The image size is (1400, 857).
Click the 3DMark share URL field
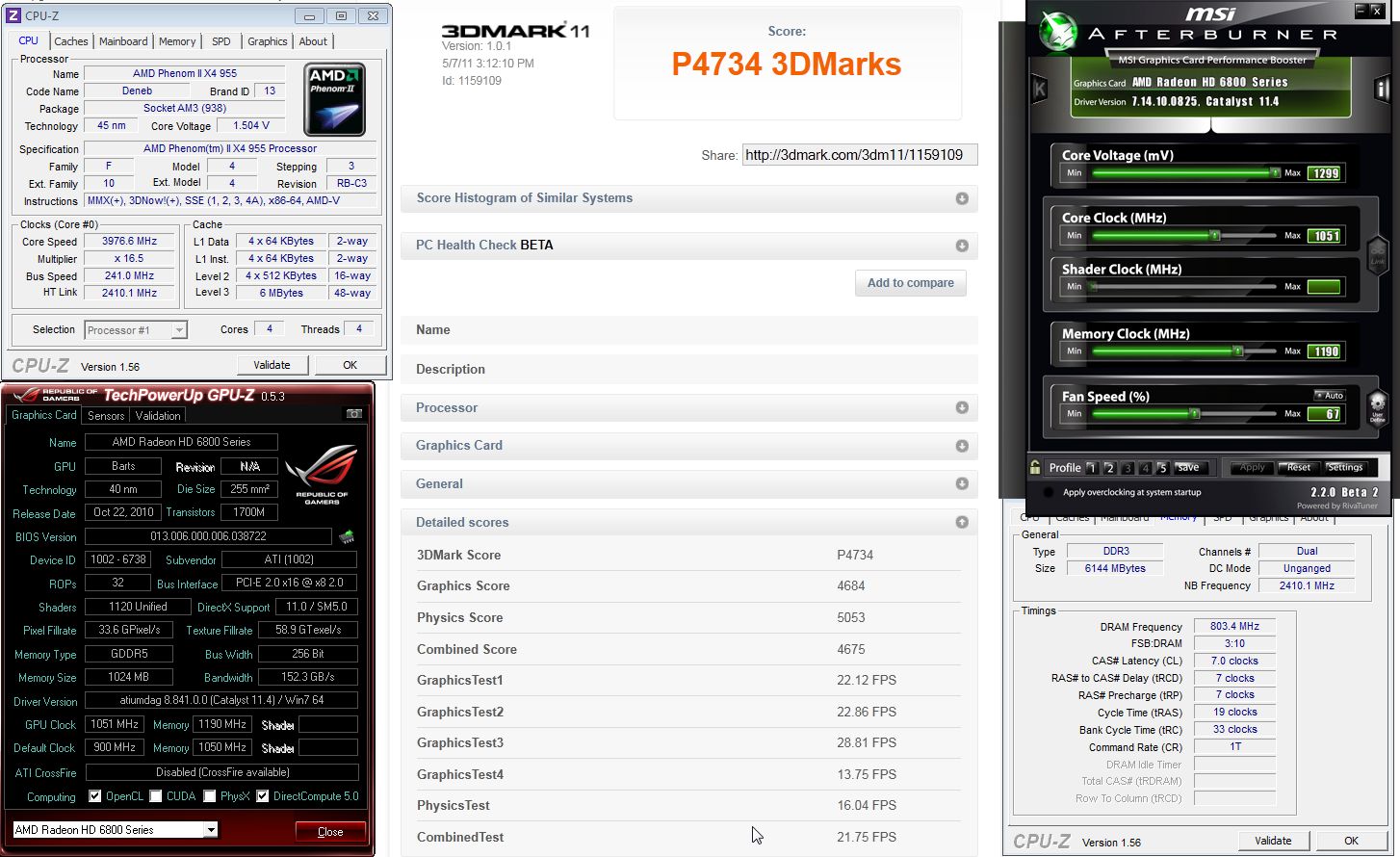859,155
